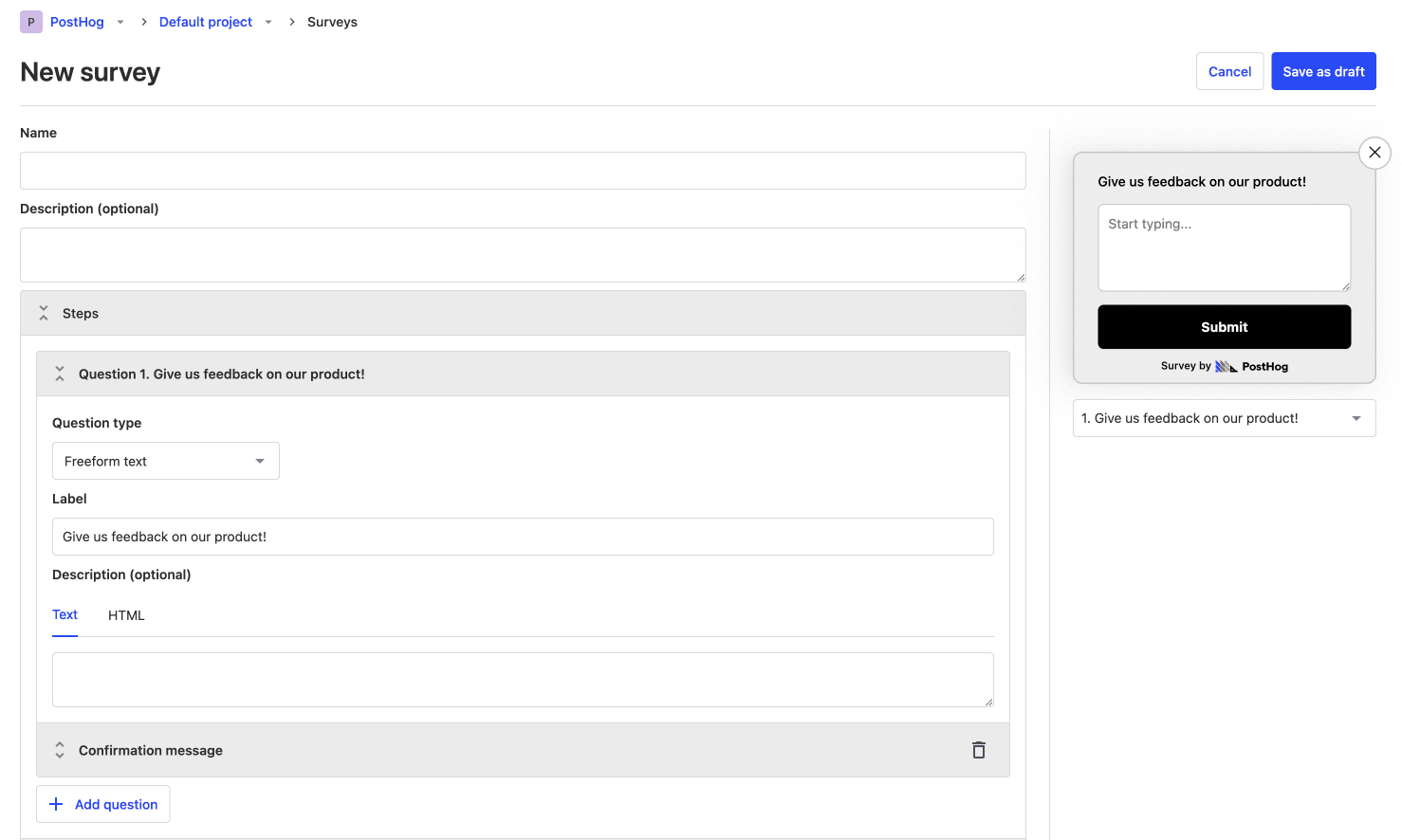Focus the survey Name input field
The image size is (1402, 840).
(x=523, y=171)
